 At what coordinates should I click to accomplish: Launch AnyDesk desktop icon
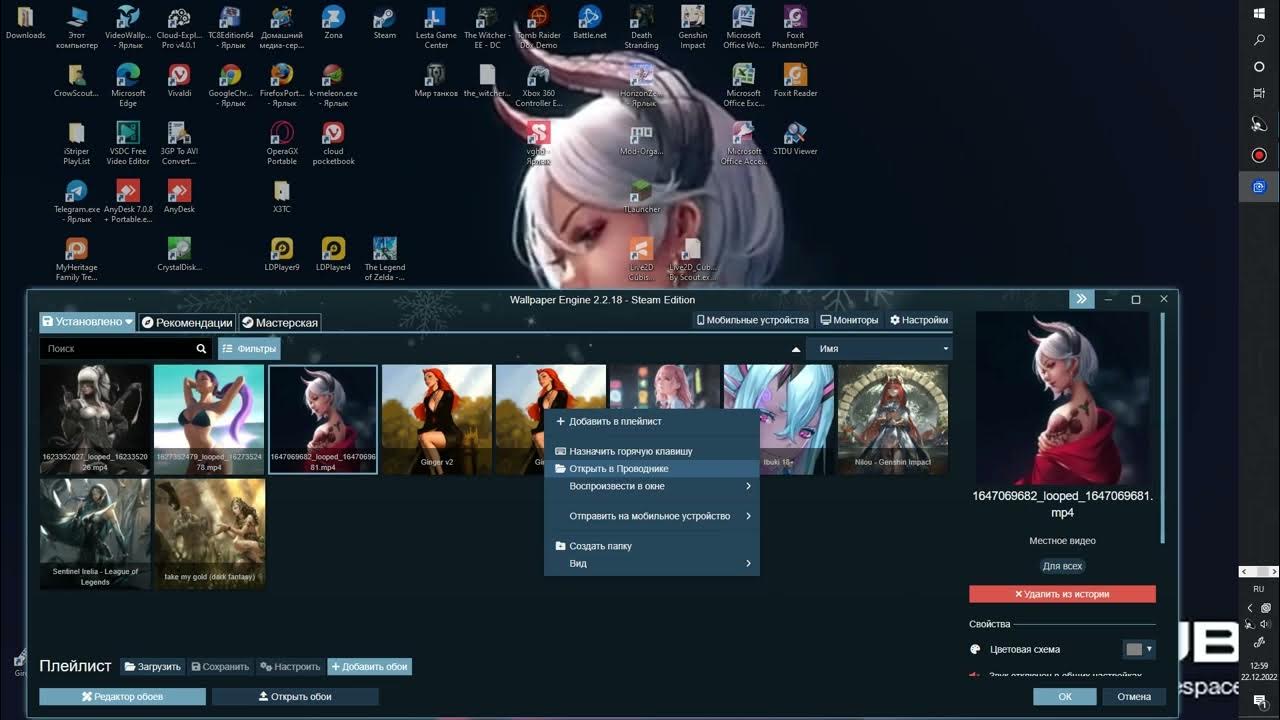tap(179, 196)
